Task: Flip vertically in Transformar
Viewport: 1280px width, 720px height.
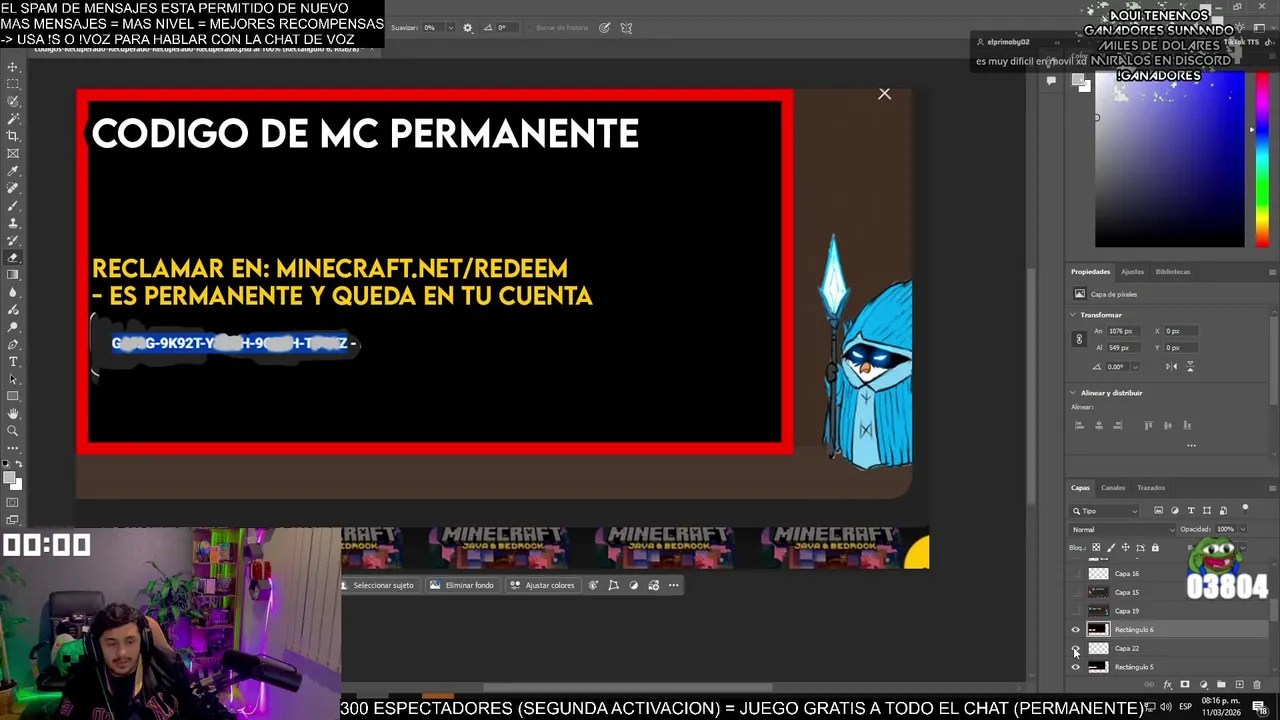Action: pyautogui.click(x=1189, y=367)
